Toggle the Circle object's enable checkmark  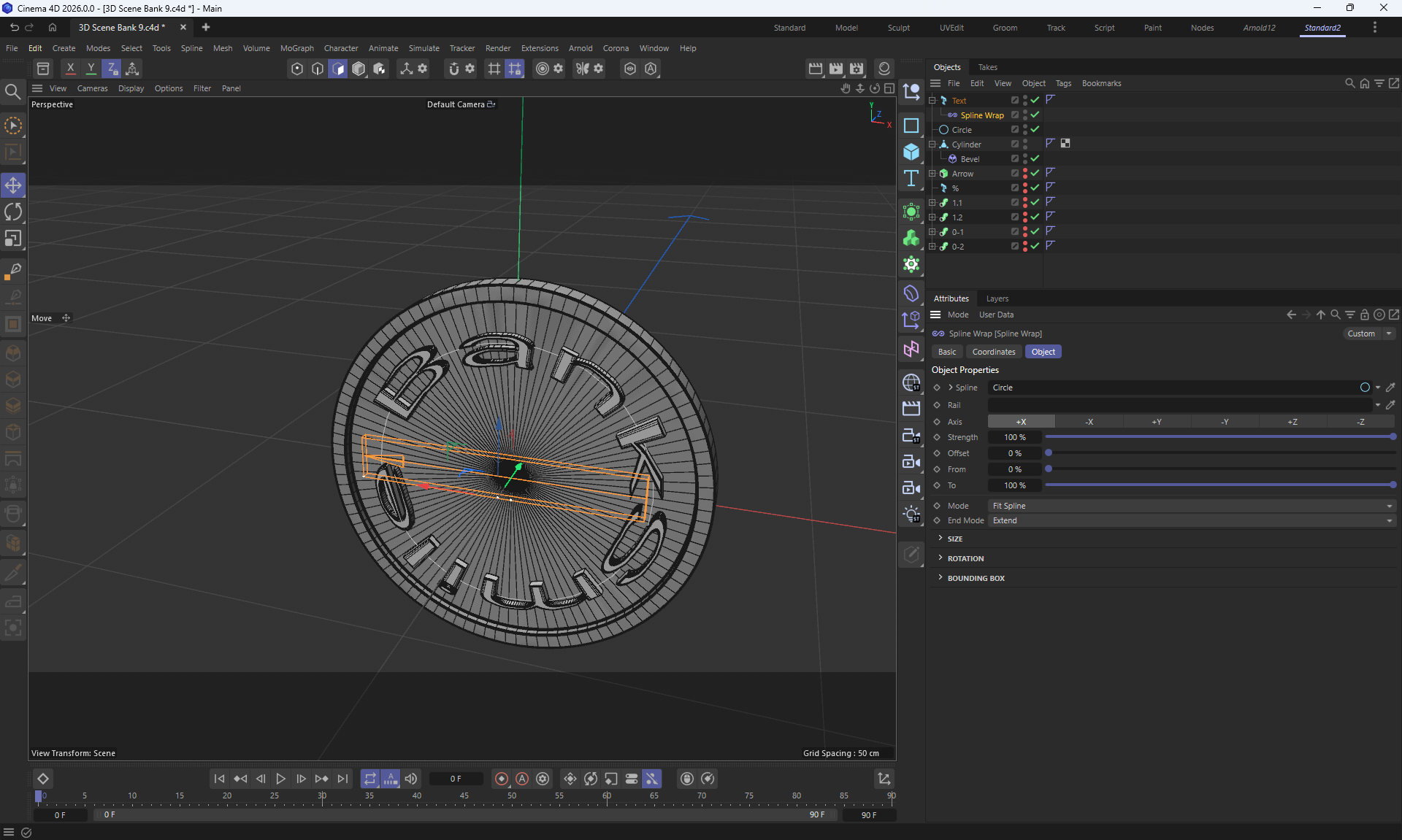[1035, 129]
